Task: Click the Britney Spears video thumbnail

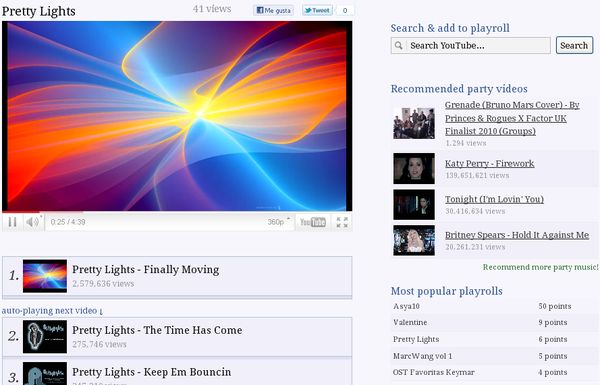Action: tap(414, 240)
